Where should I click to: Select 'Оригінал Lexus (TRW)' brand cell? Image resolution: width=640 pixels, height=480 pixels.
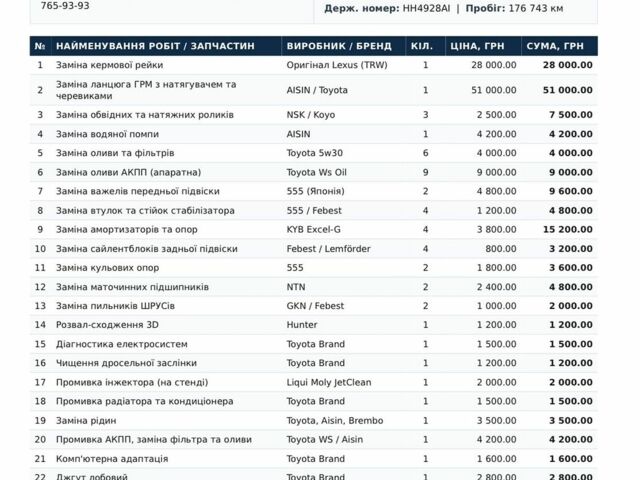[337, 65]
